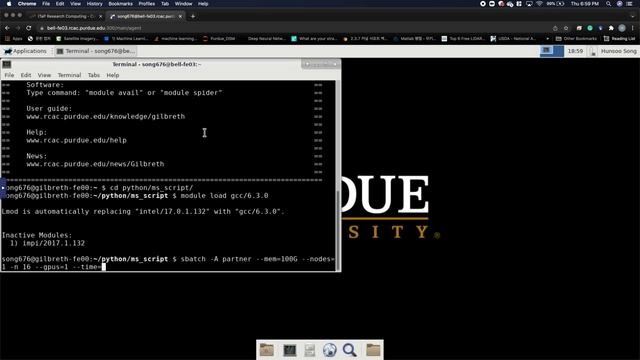This screenshot has width=640, height=360.
Task: Click the Chrome profile avatar
Action: (622, 28)
